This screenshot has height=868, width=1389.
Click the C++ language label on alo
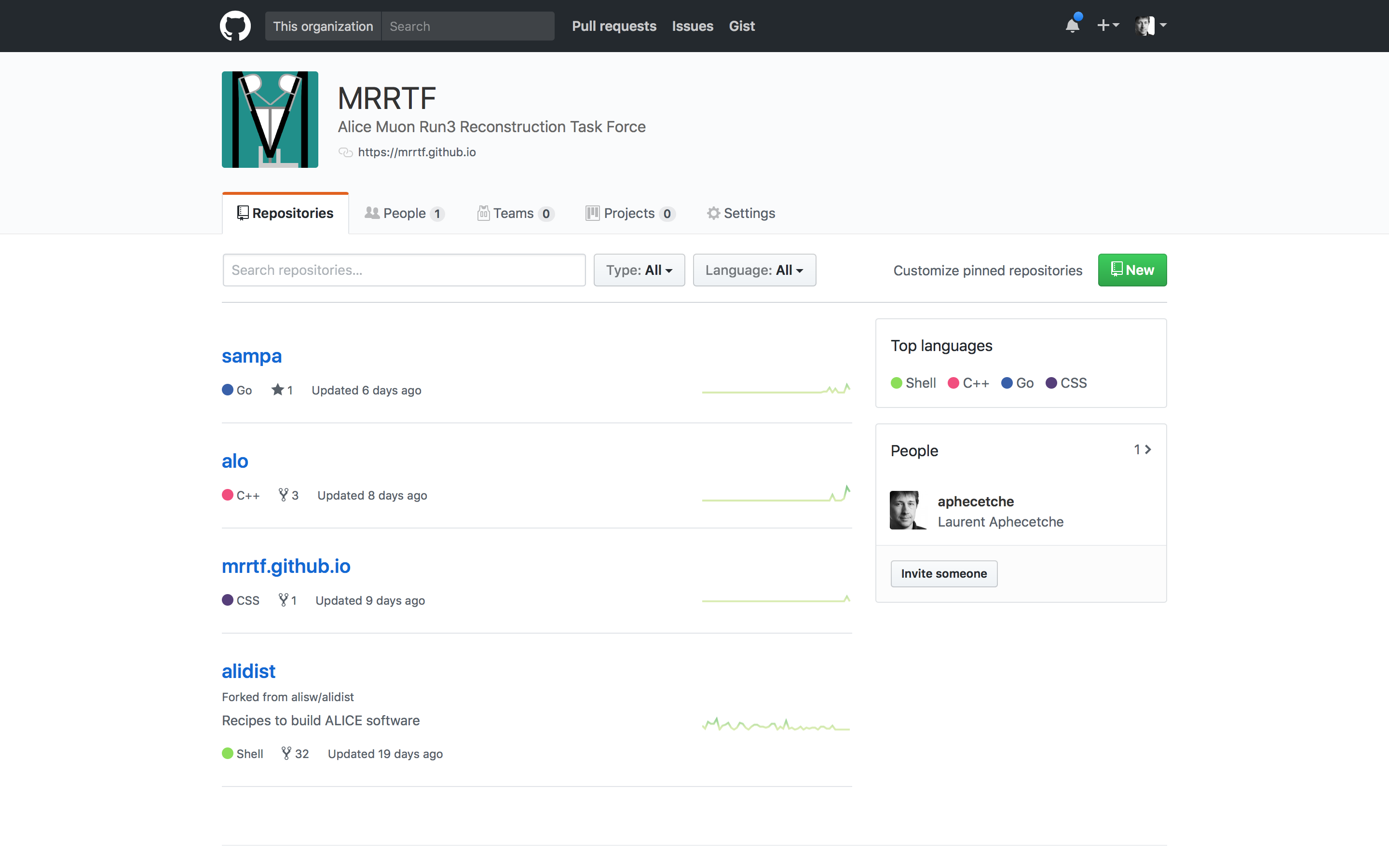click(x=241, y=495)
